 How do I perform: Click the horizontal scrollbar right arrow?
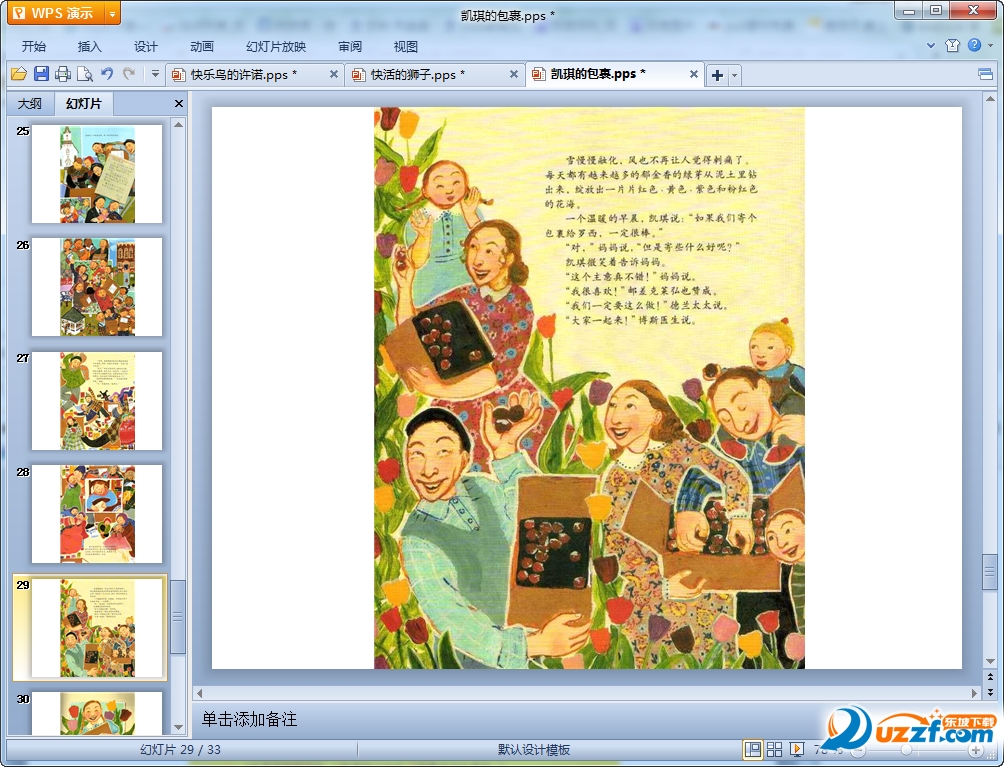[x=975, y=693]
